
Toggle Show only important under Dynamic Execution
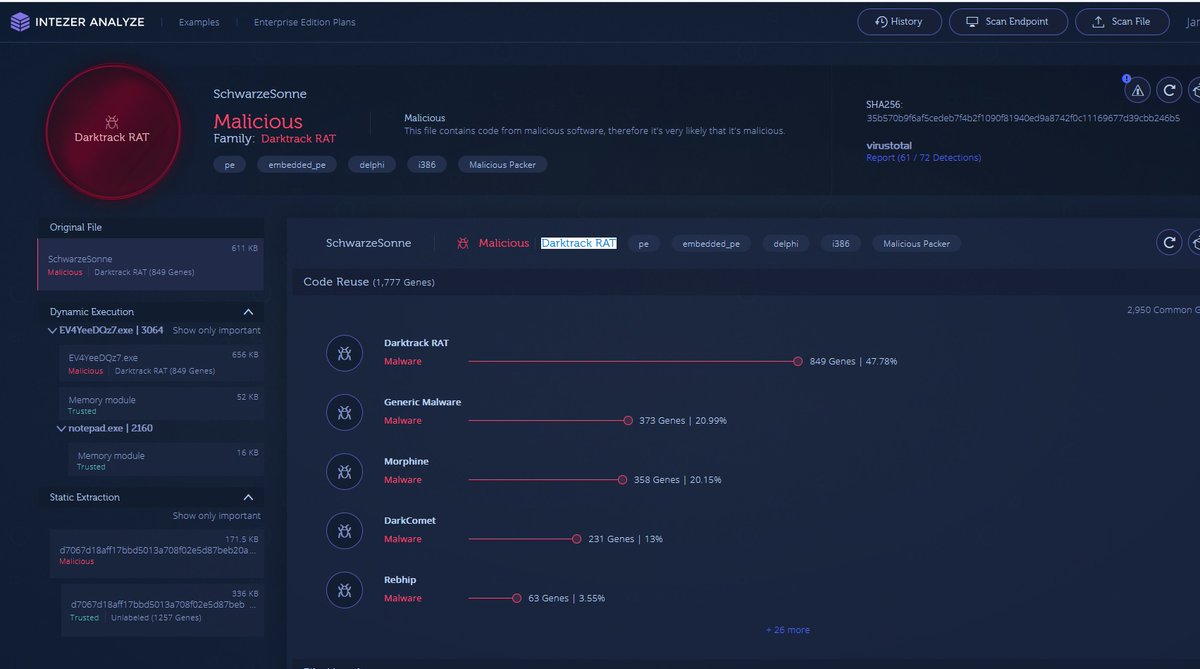pyautogui.click(x=216, y=330)
